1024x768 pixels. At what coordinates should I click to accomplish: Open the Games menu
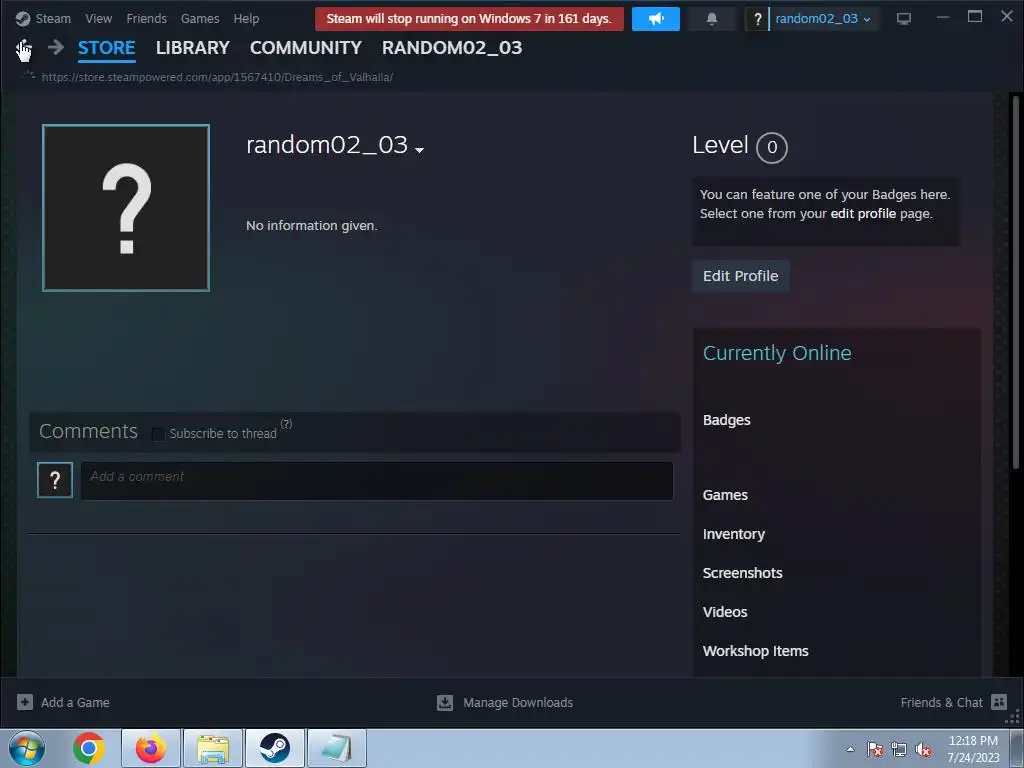pyautogui.click(x=200, y=18)
